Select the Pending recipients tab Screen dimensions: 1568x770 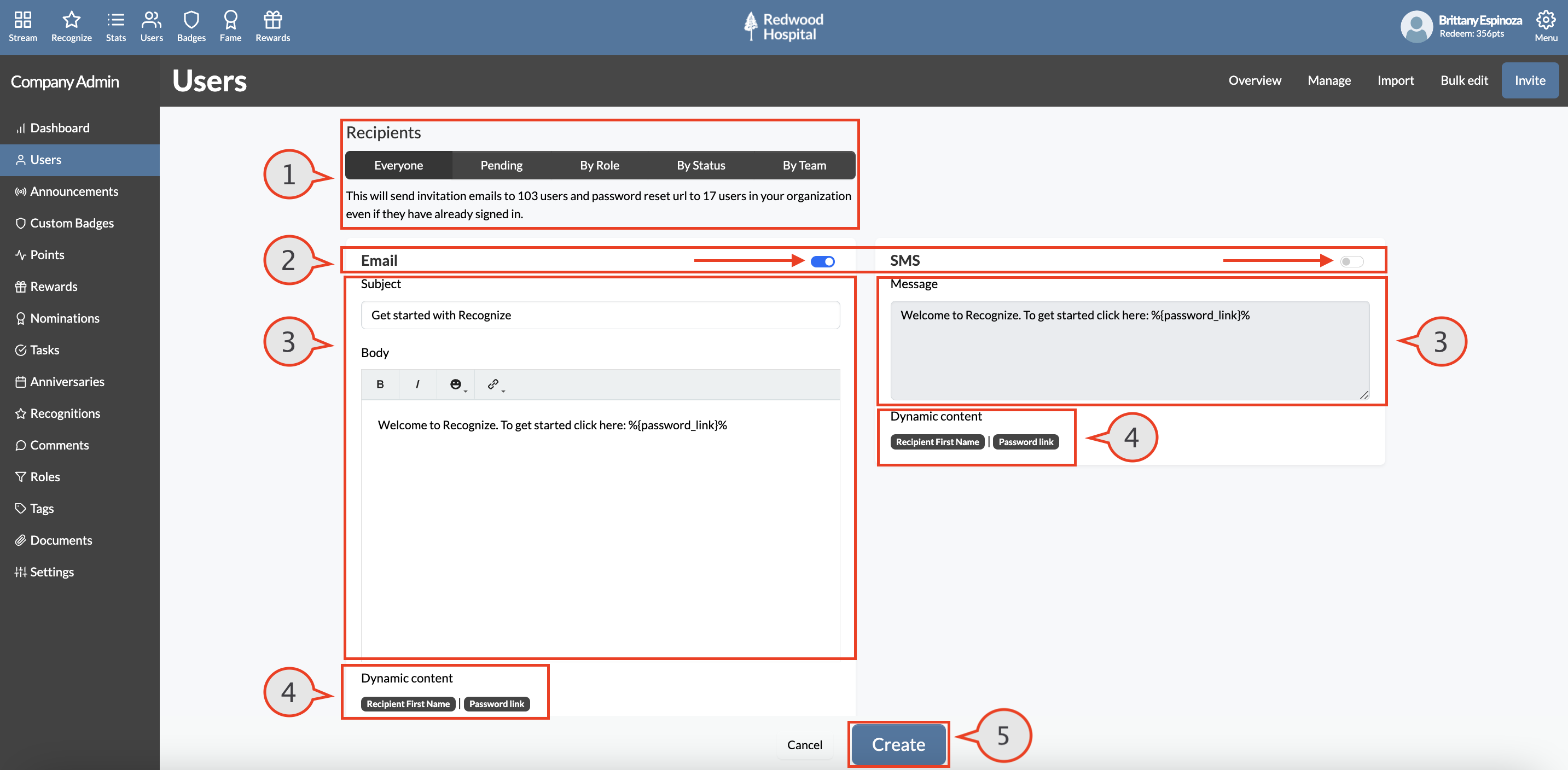502,166
